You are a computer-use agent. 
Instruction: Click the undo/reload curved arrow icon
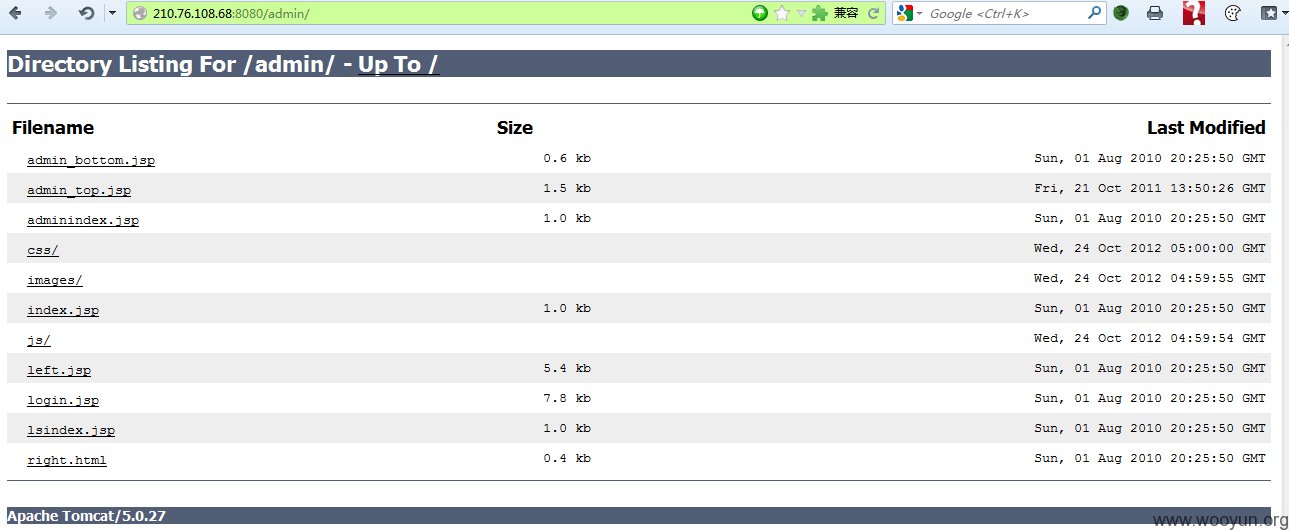(x=87, y=13)
